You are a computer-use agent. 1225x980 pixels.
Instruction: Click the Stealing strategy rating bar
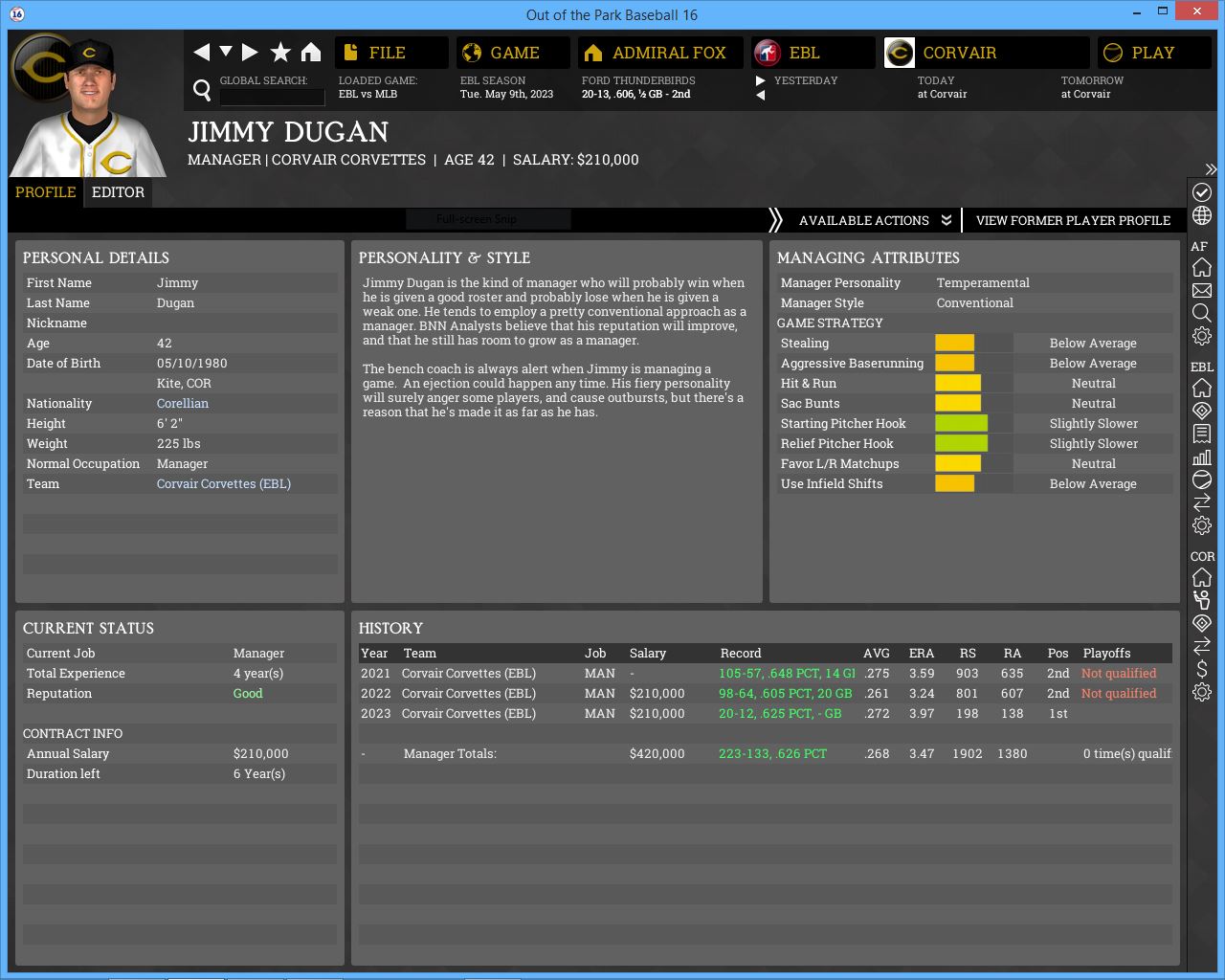[x=973, y=344]
